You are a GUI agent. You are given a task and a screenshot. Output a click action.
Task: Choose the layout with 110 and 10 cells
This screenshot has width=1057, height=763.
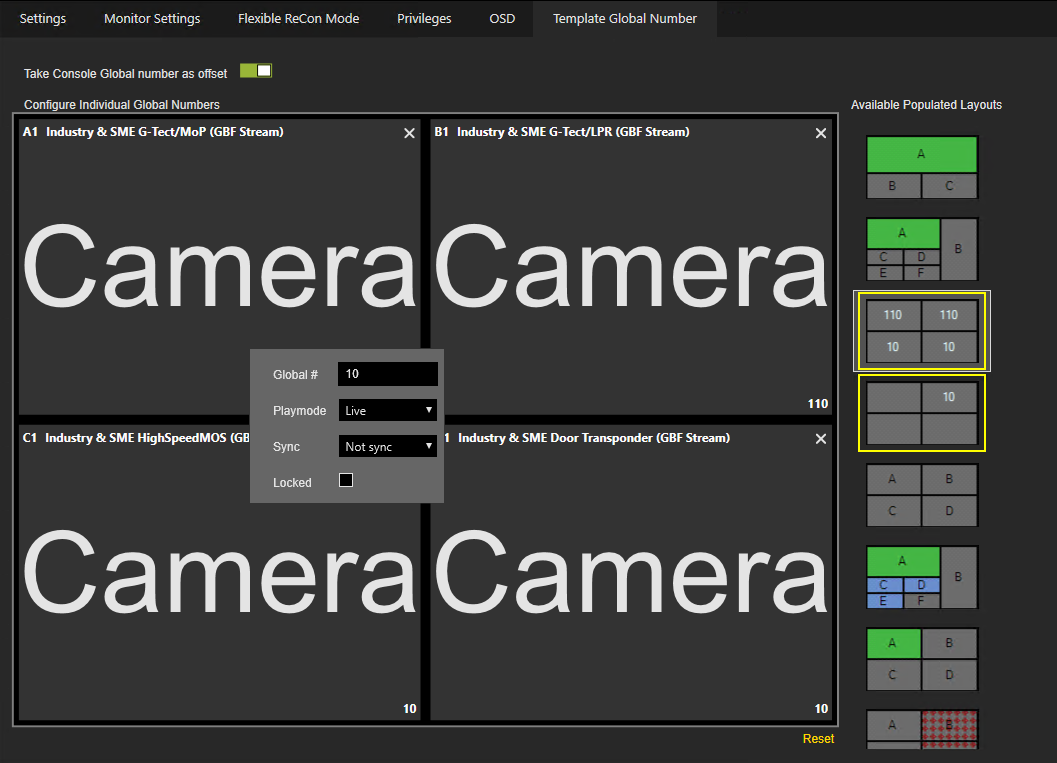pyautogui.click(x=921, y=331)
